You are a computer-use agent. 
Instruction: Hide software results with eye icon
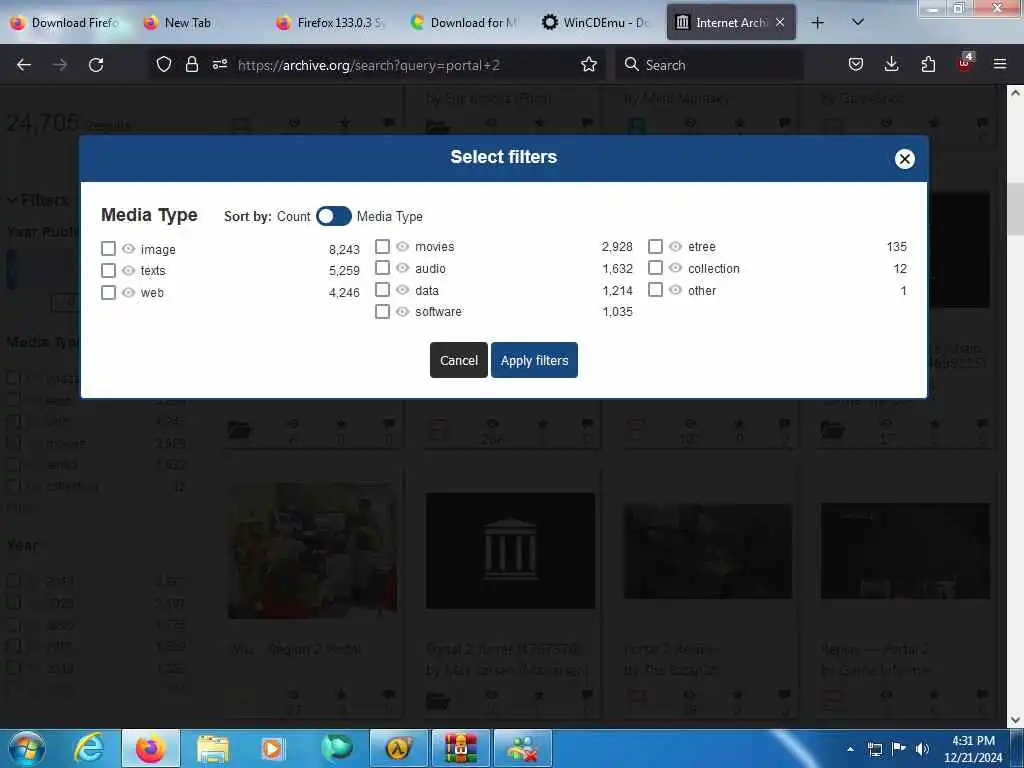(x=403, y=312)
